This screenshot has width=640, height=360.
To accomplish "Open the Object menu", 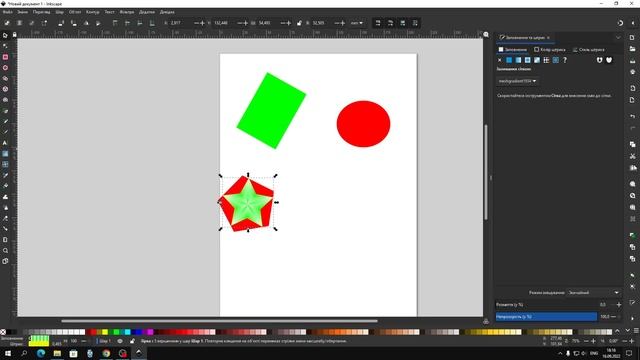I will click(x=75, y=12).
